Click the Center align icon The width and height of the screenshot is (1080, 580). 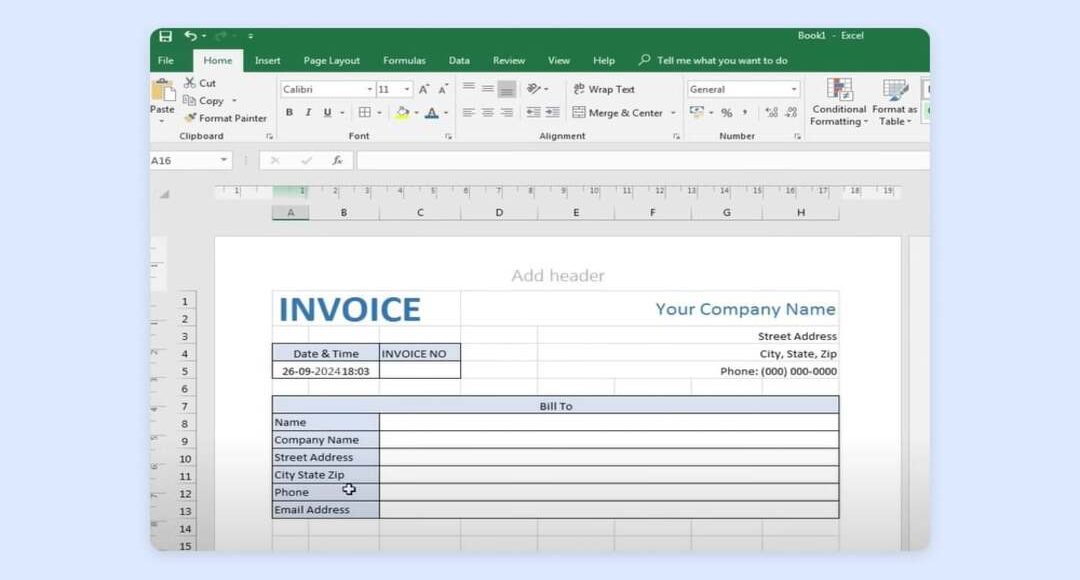point(487,113)
